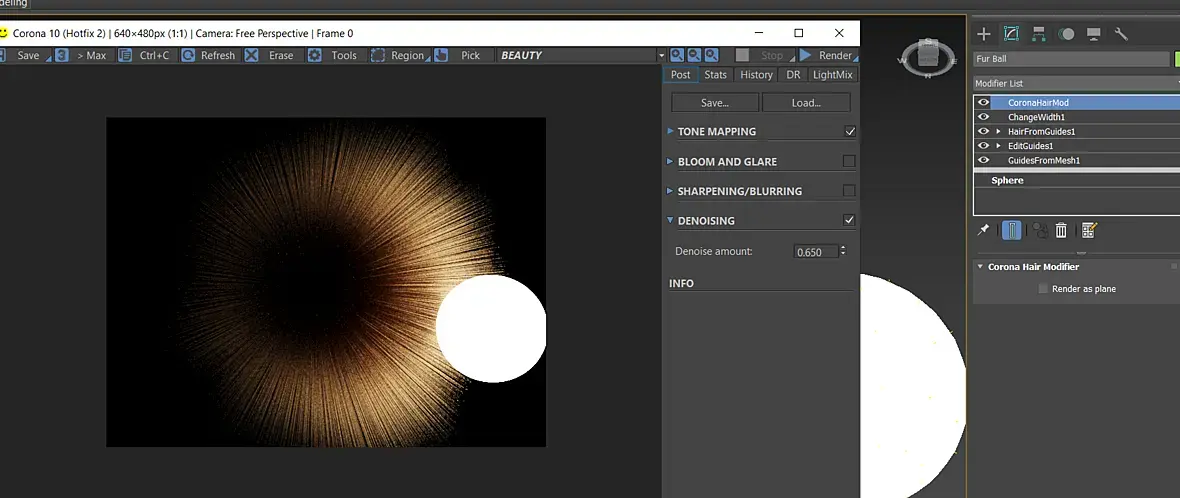Click the Fur Ball object name field
The width and height of the screenshot is (1180, 498).
click(1070, 60)
